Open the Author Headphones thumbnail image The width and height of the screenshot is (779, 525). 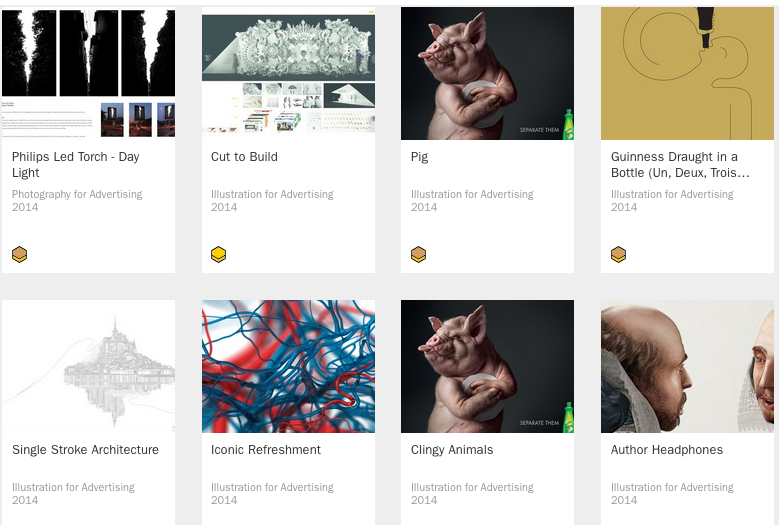point(687,366)
